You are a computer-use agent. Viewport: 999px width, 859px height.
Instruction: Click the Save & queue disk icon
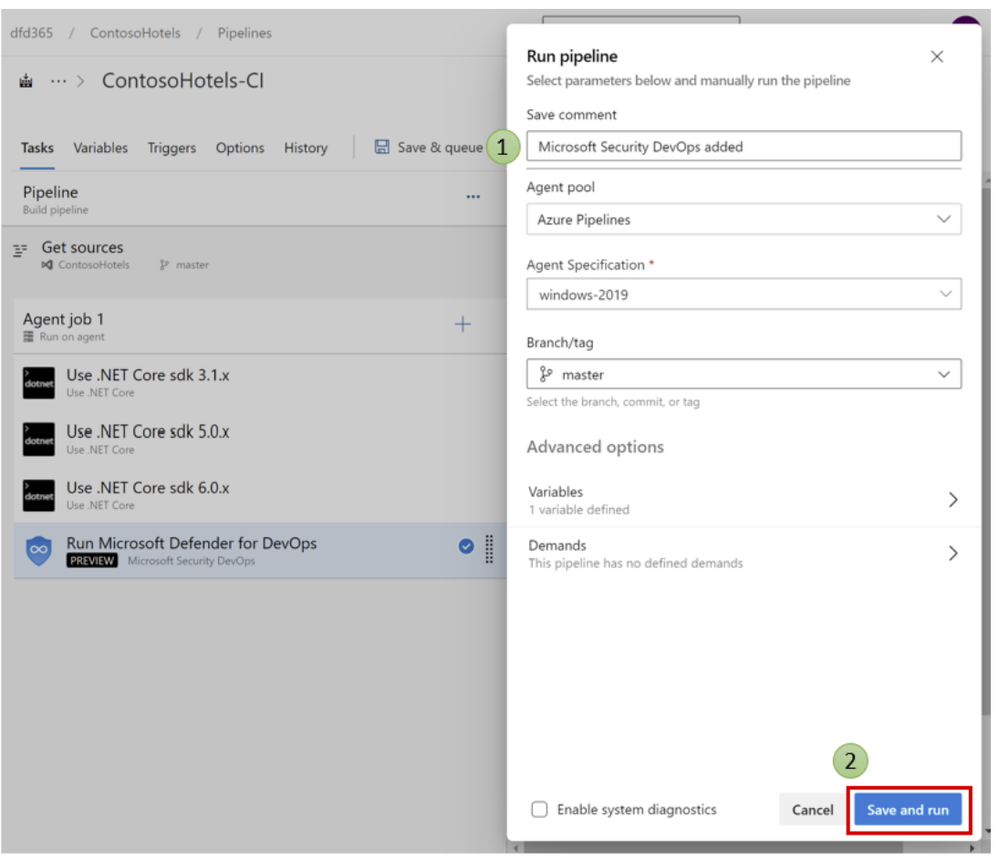pos(382,147)
